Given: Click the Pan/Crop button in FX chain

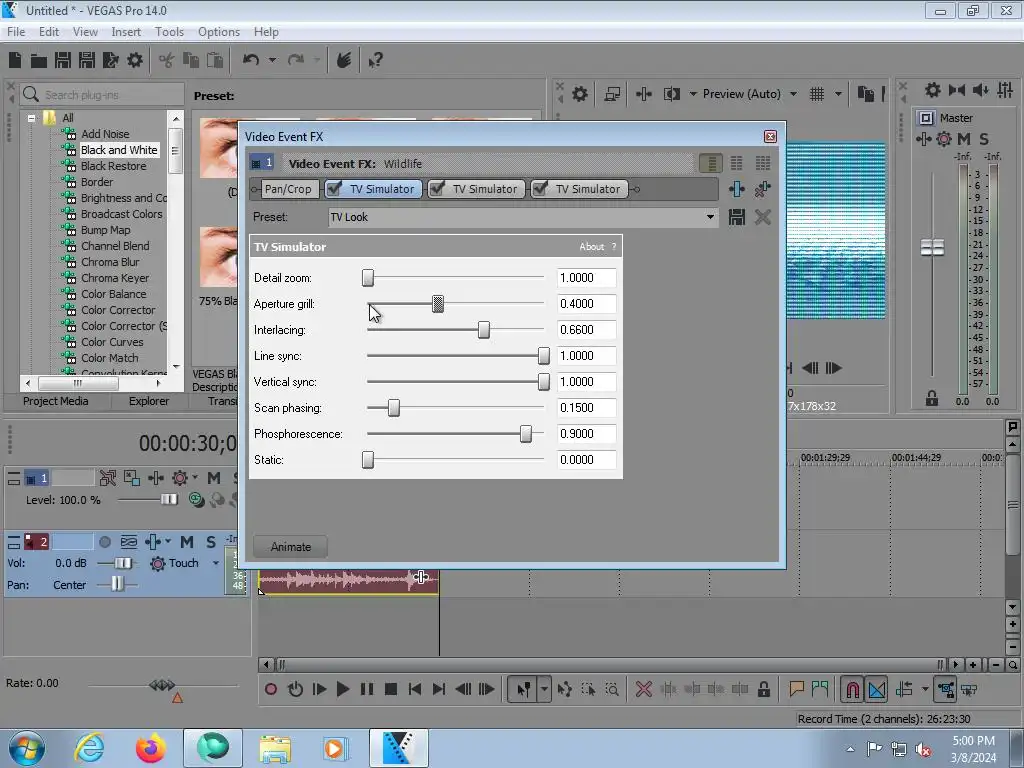Looking at the screenshot, I should click(288, 189).
